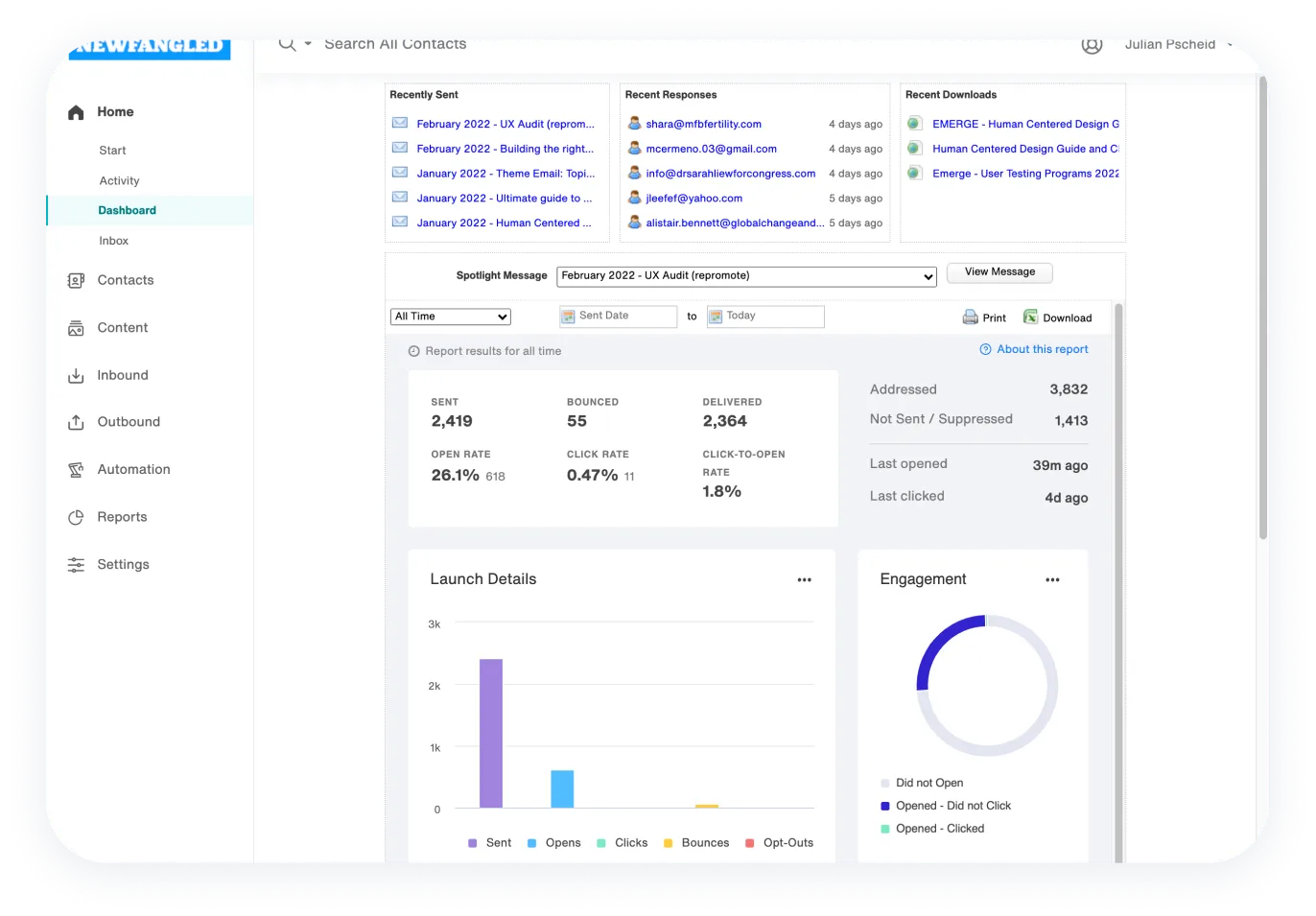Open the About this report link
Viewport: 1316px width, 916px height.
1040,348
